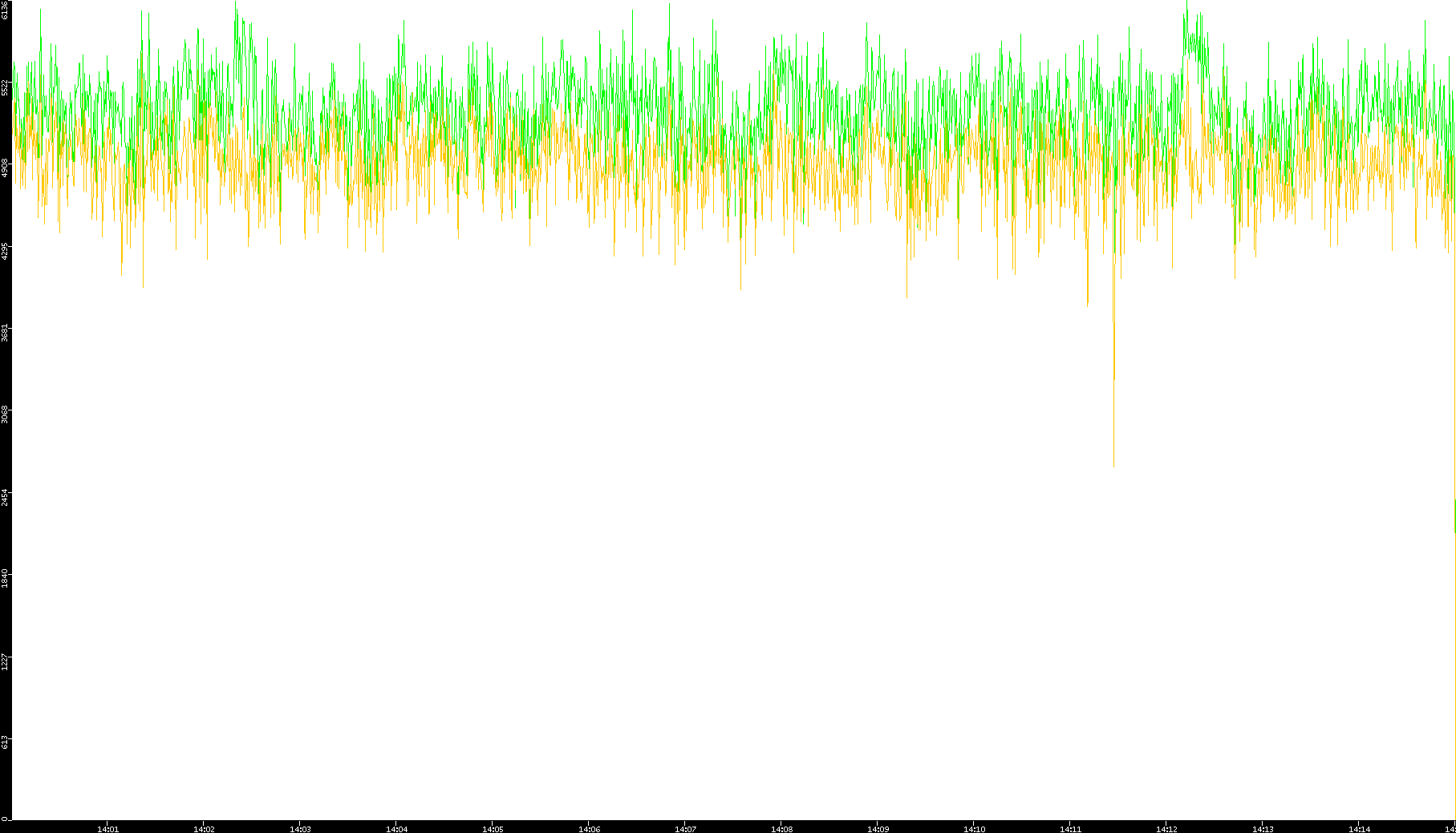Select the 613 y-axis value label
1456x833 pixels.
pos(5,742)
